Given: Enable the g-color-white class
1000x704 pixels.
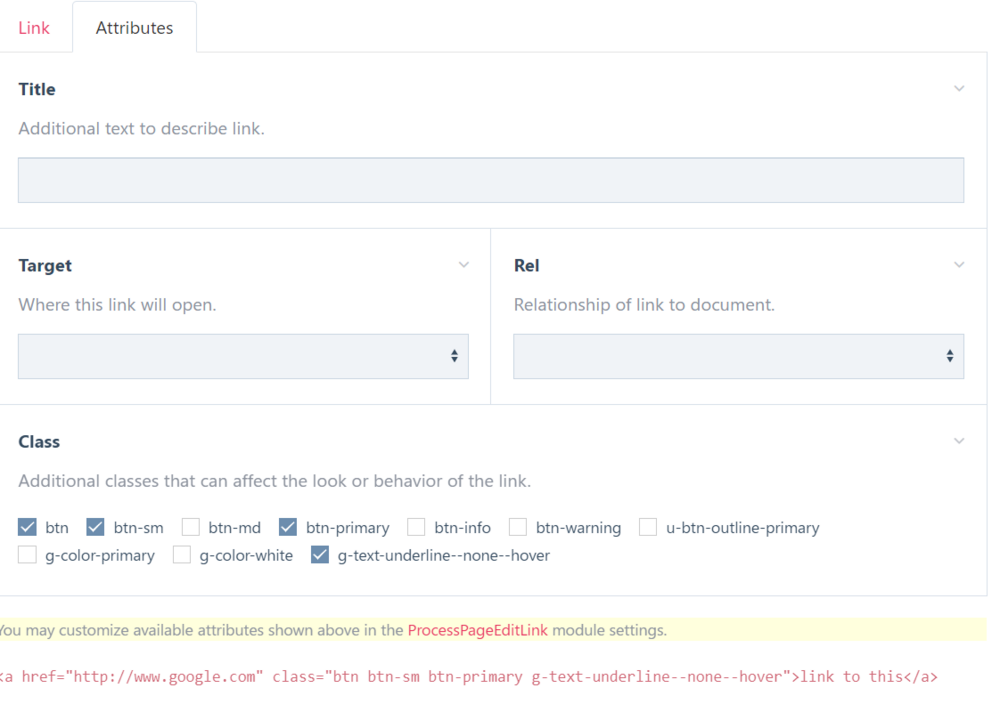Looking at the screenshot, I should (182, 555).
